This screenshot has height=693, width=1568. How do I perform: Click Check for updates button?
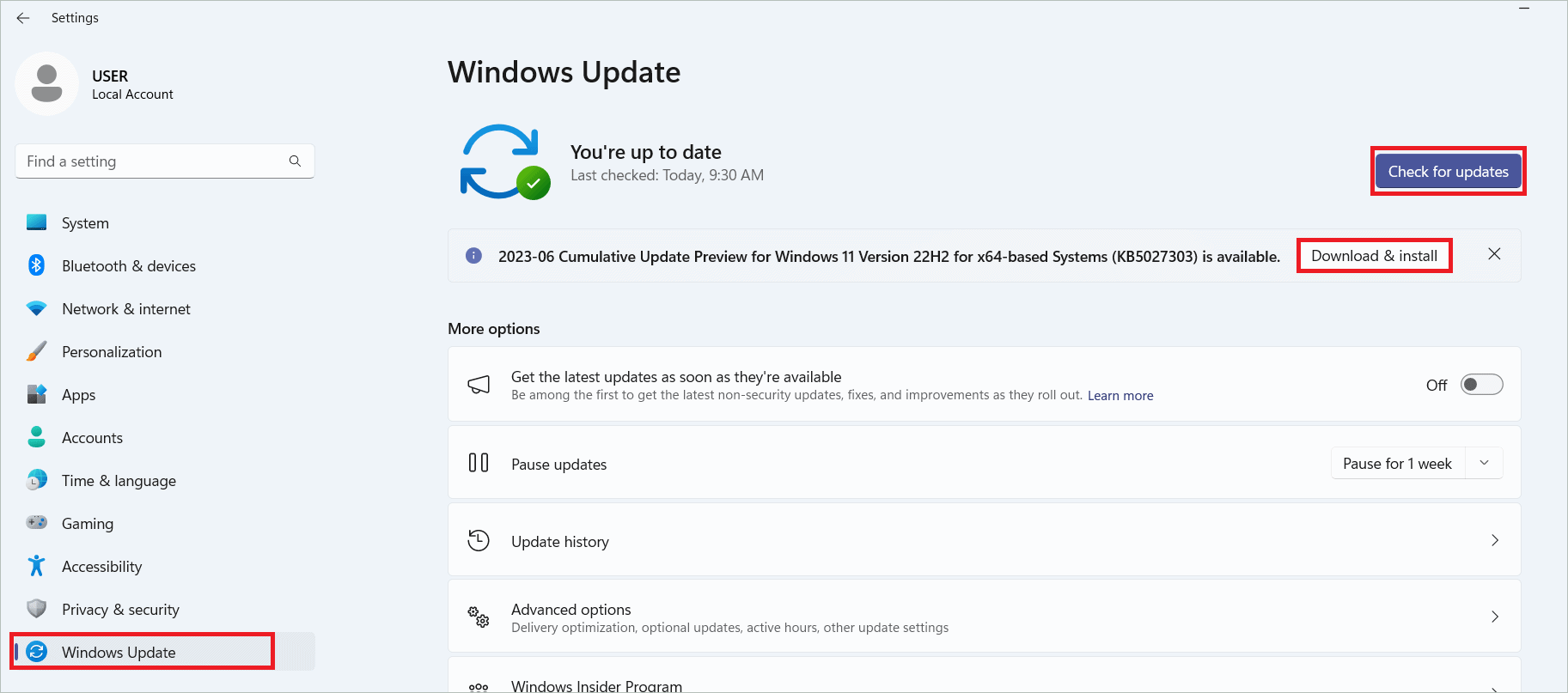coord(1448,172)
